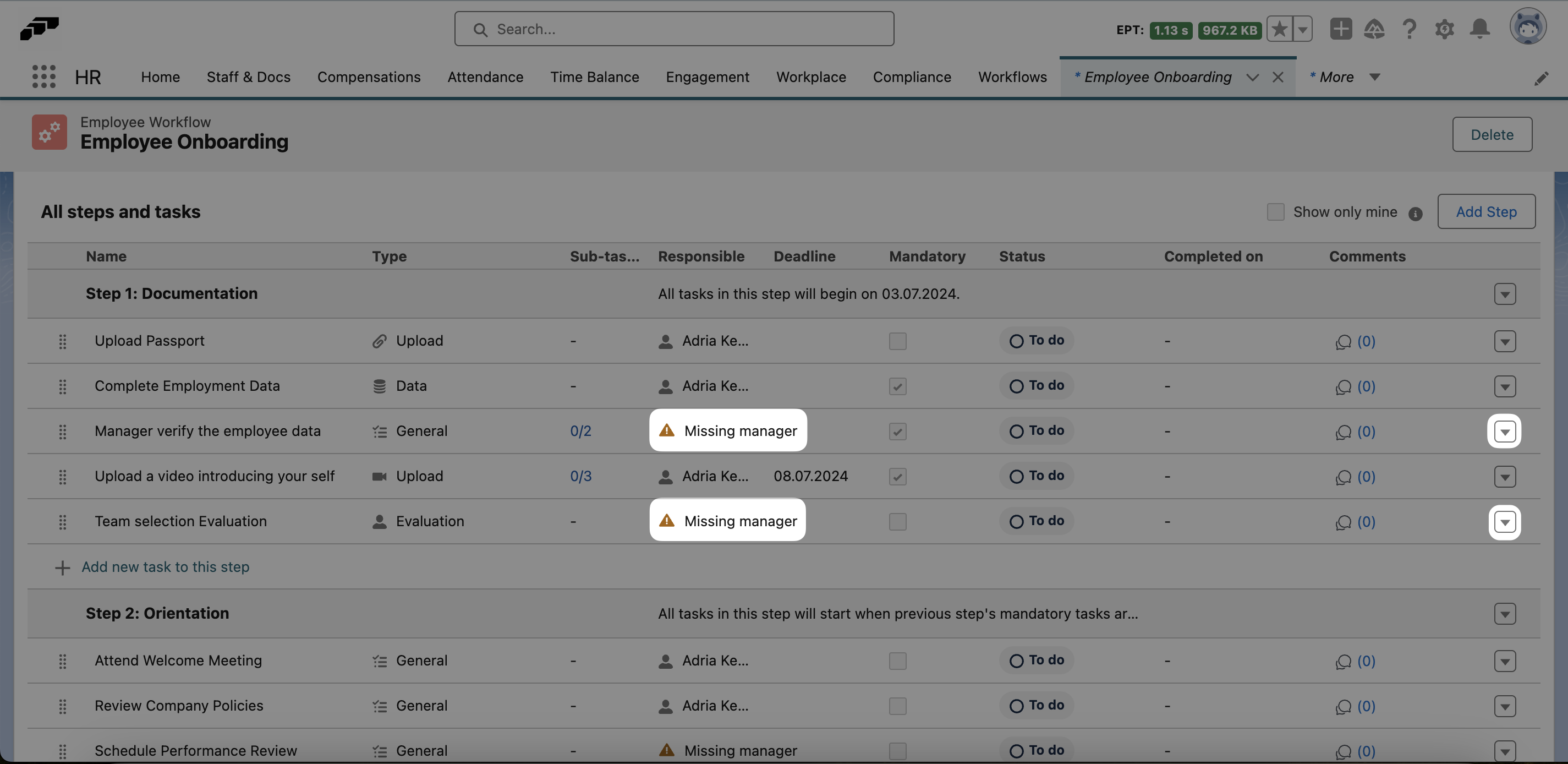The height and width of the screenshot is (764, 1568).
Task: Enable Show only mine filter
Action: click(x=1276, y=211)
